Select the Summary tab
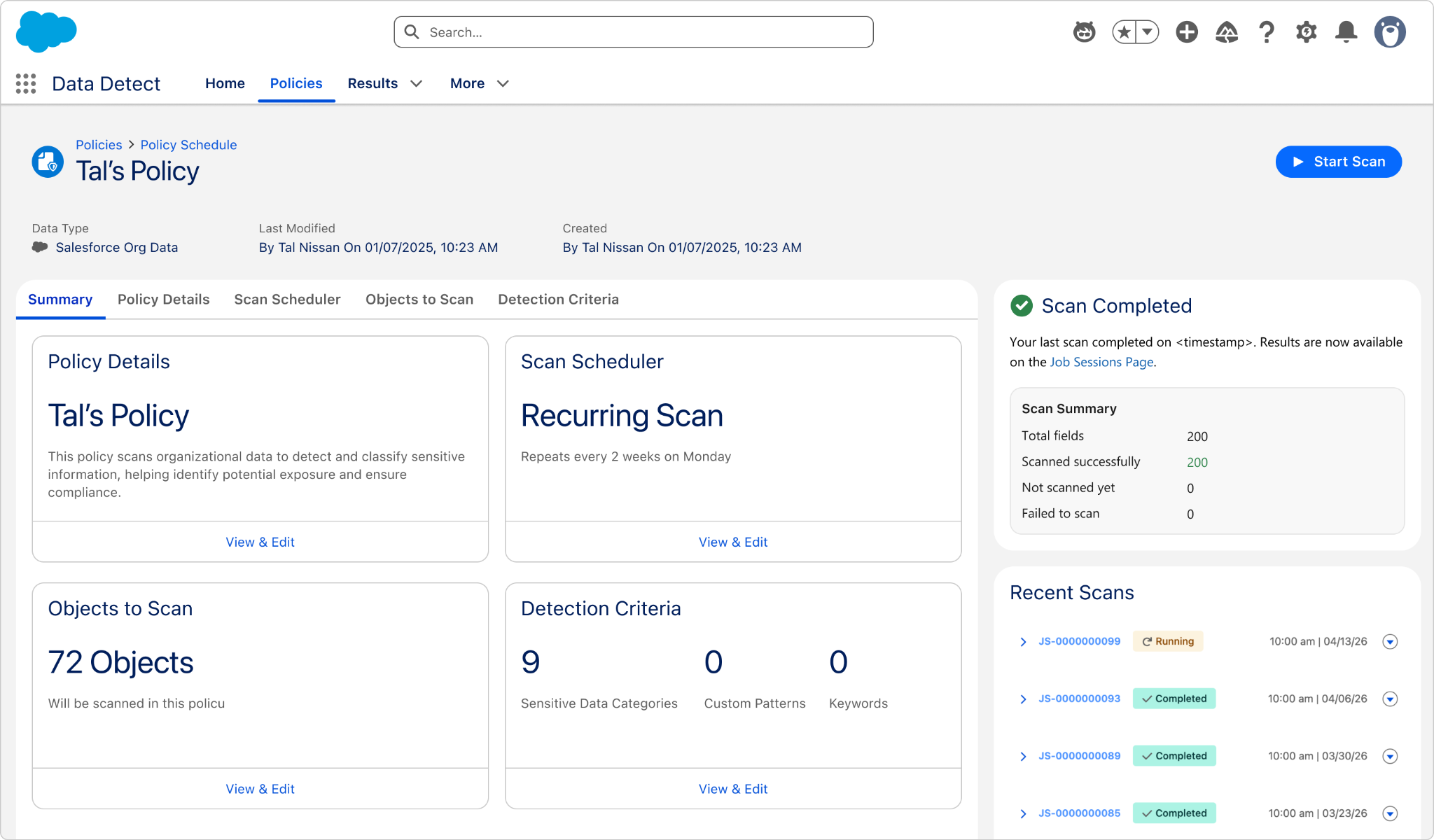The width and height of the screenshot is (1434, 840). 60,300
